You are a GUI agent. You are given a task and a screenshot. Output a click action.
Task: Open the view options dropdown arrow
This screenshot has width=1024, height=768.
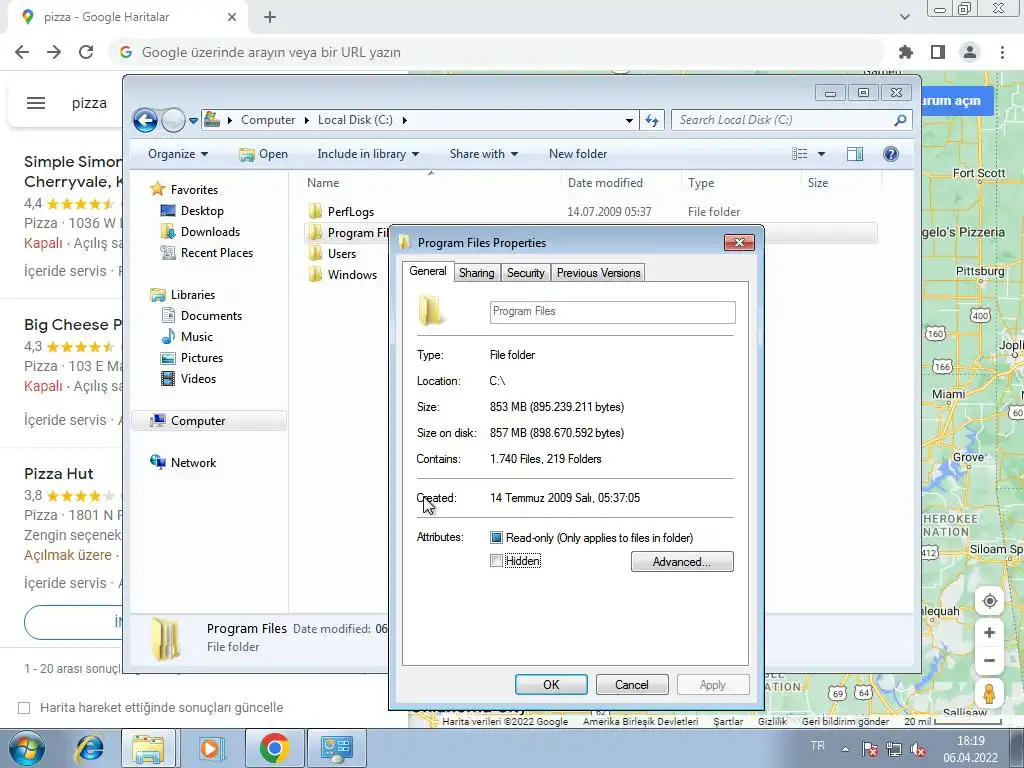[822, 154]
